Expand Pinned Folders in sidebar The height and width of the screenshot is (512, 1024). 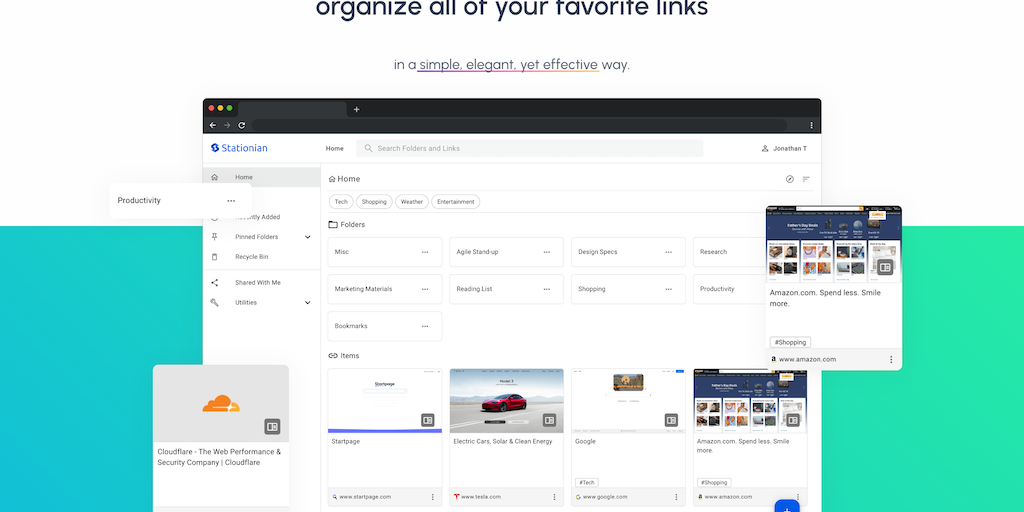pyautogui.click(x=308, y=237)
